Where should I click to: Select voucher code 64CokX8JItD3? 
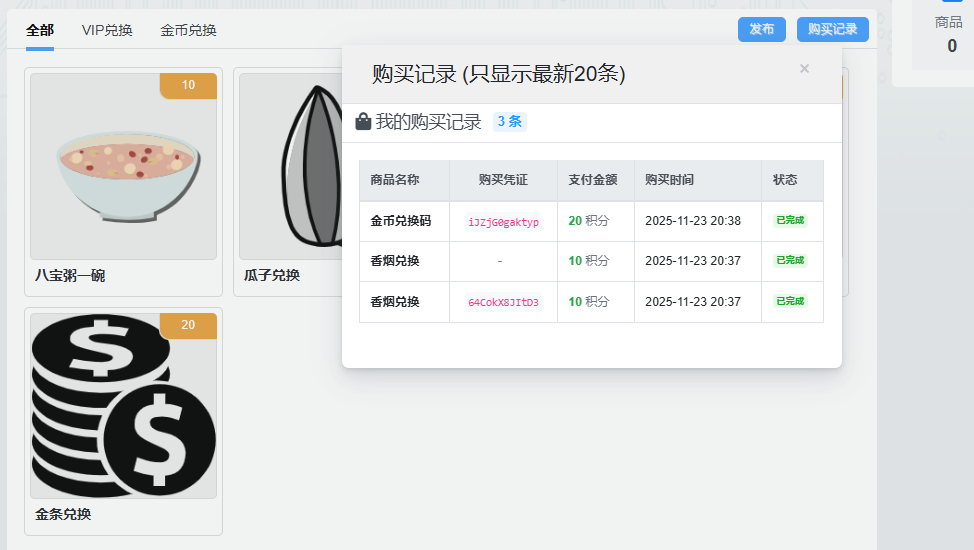[x=503, y=302]
